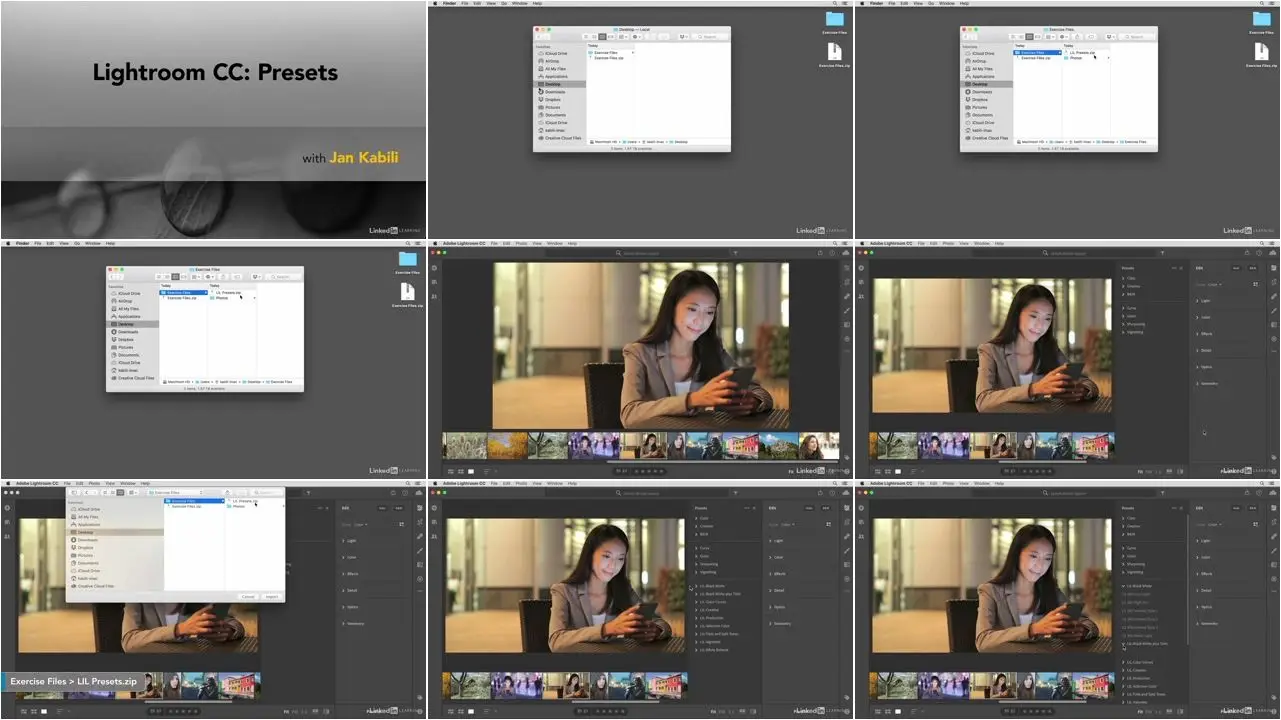Click the Exercise Files desktop folder in the top-middle frame

tap(834, 20)
